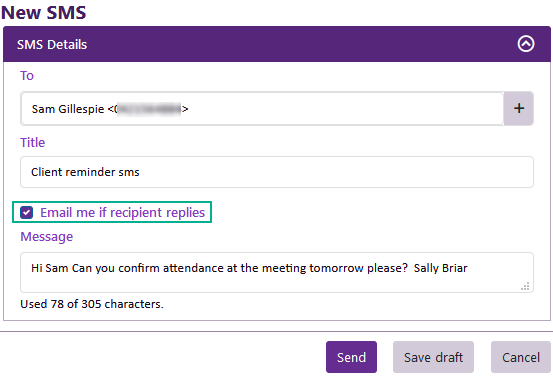Click the 'Used 78 of 305 characters' counter
Screen dimensions: 553x382
pos(92,304)
